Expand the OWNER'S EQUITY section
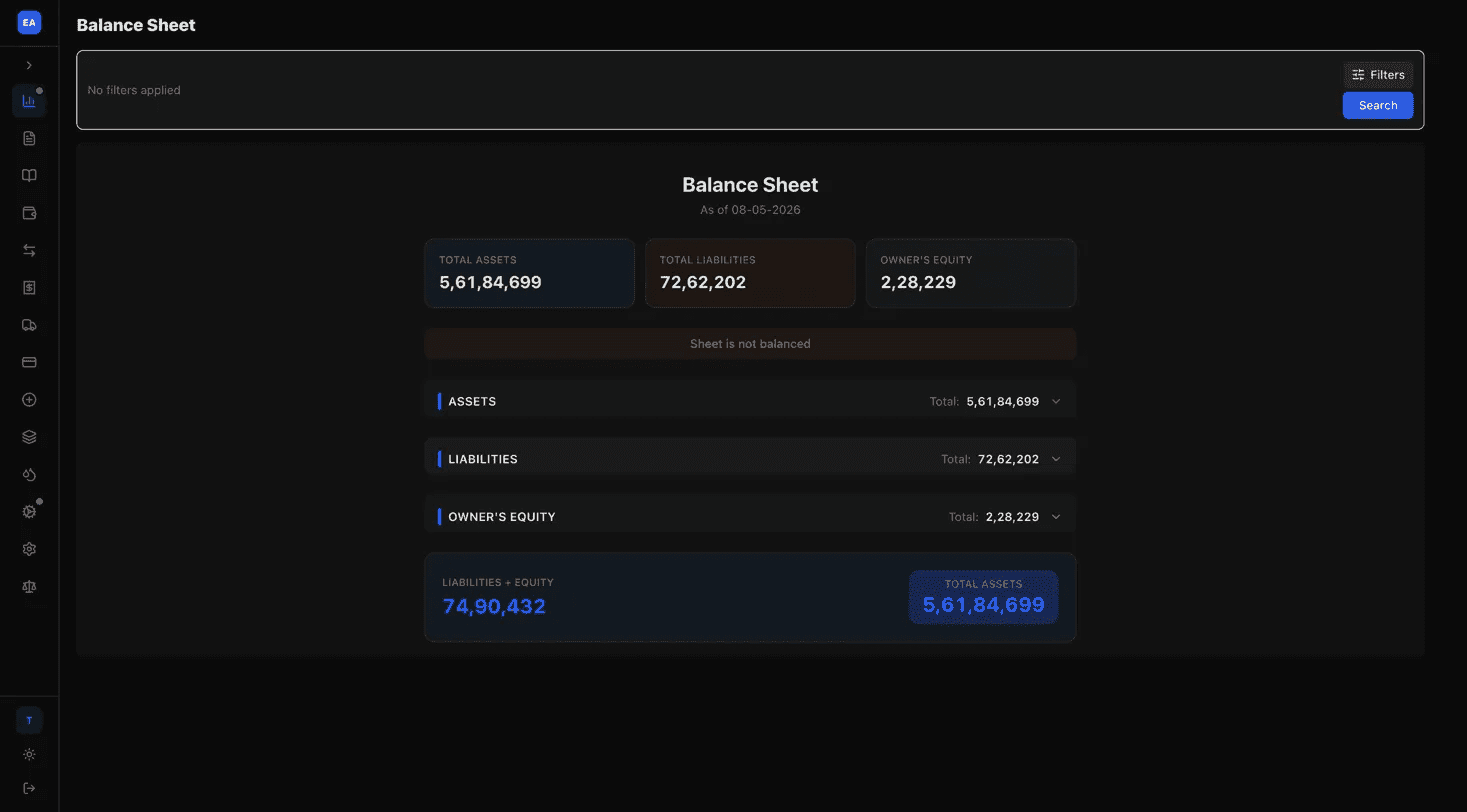Viewport: 1467px width, 812px height. (x=750, y=517)
